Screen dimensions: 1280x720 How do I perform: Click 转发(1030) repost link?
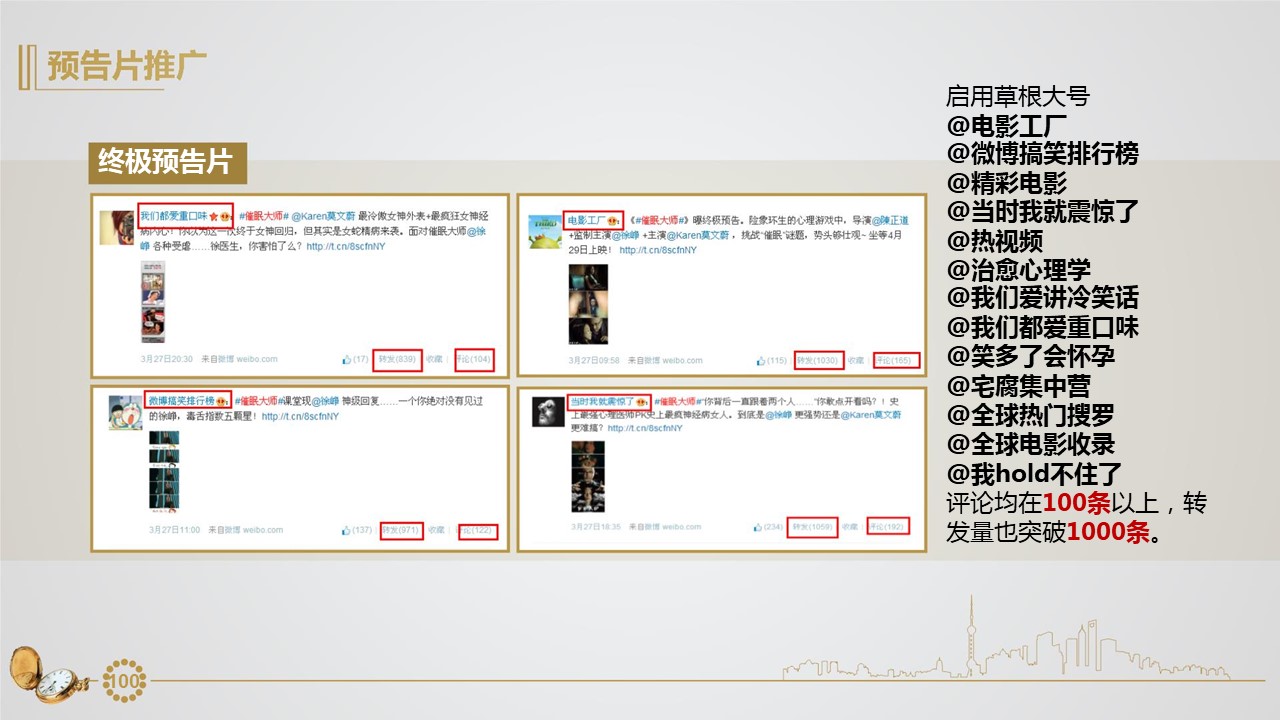(817, 360)
